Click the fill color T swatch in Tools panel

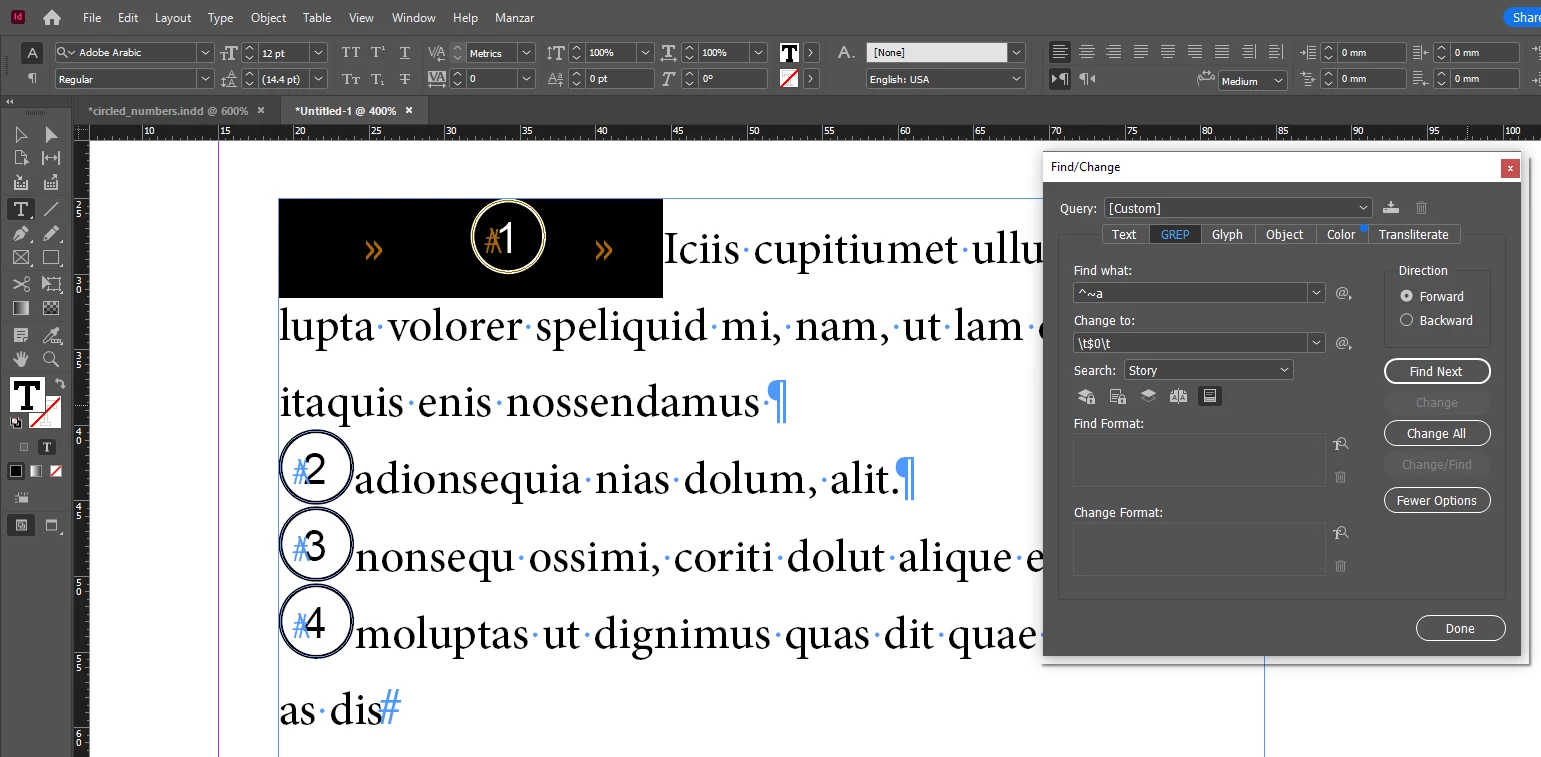point(26,394)
